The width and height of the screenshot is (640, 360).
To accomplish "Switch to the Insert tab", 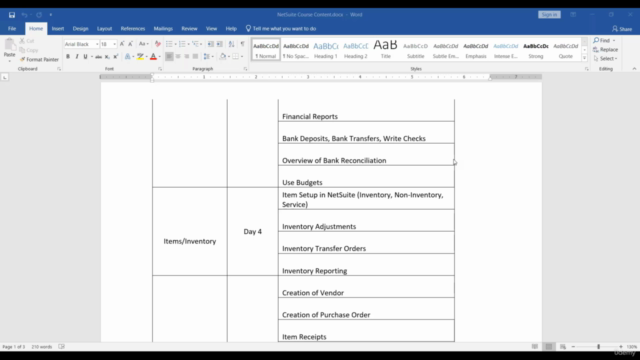I will coord(58,29).
